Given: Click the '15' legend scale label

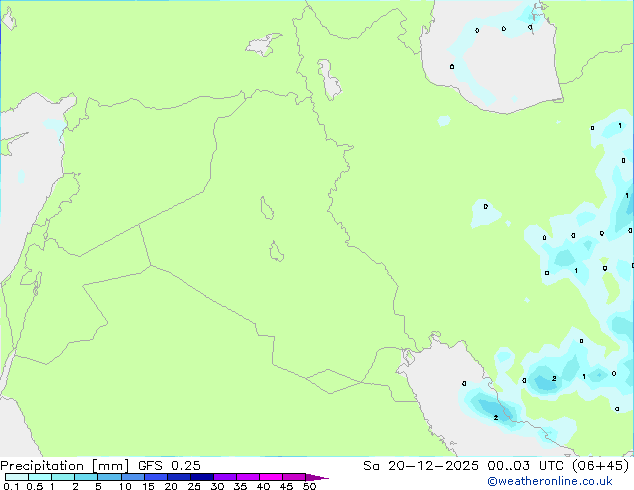Looking at the screenshot, I should coord(148,486).
